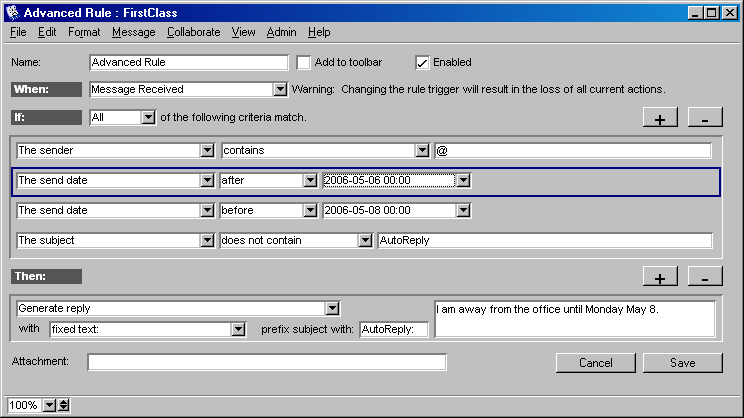The height and width of the screenshot is (418, 744).
Task: Expand 'The sender' field dropdown
Action: pyautogui.click(x=207, y=150)
